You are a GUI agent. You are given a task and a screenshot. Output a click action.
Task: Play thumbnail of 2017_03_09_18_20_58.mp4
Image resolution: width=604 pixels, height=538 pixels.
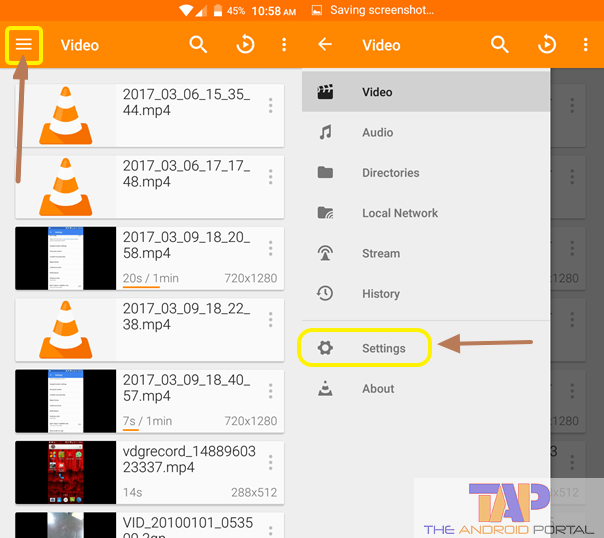coord(65,258)
